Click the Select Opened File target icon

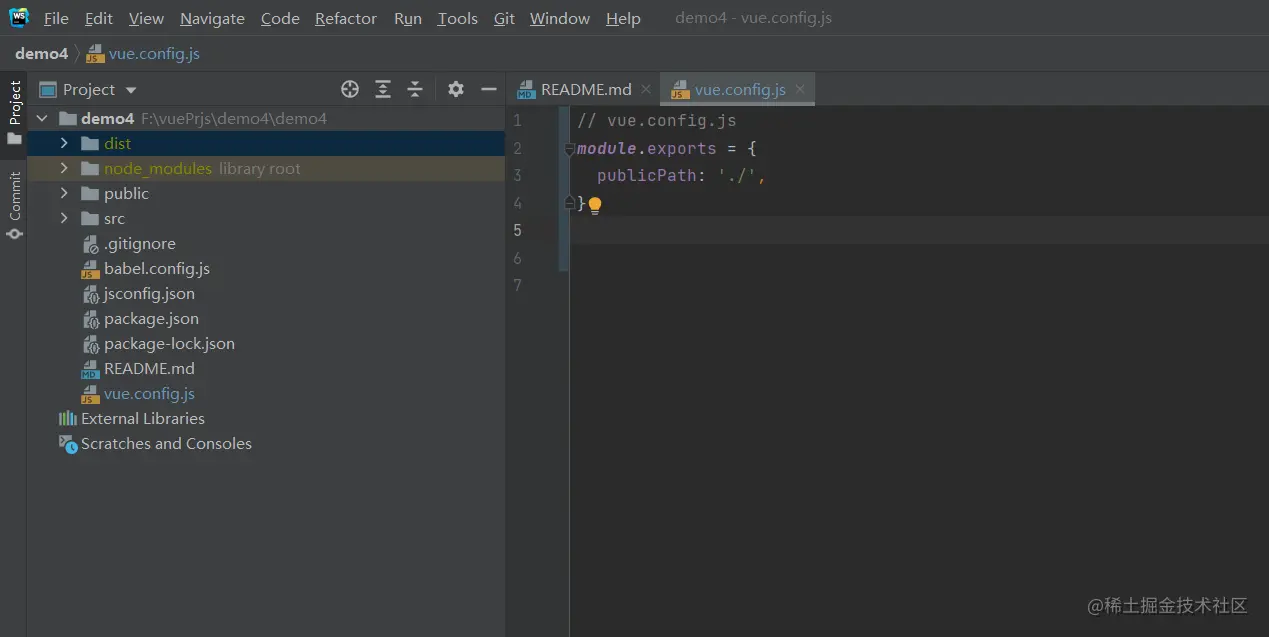click(350, 89)
